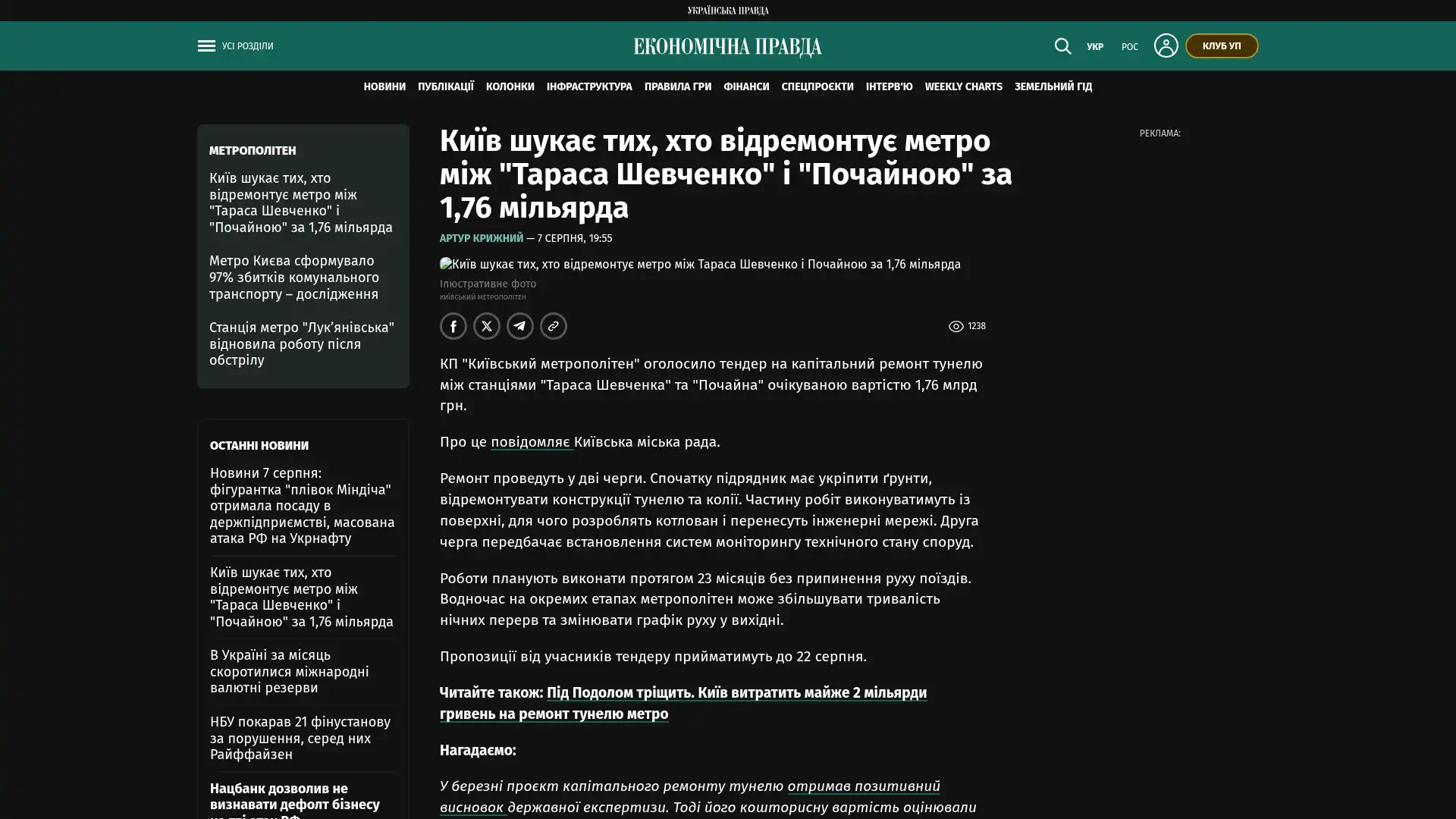Click the publication date '7 серпня, 19:55'
The image size is (1456, 819).
pos(574,238)
